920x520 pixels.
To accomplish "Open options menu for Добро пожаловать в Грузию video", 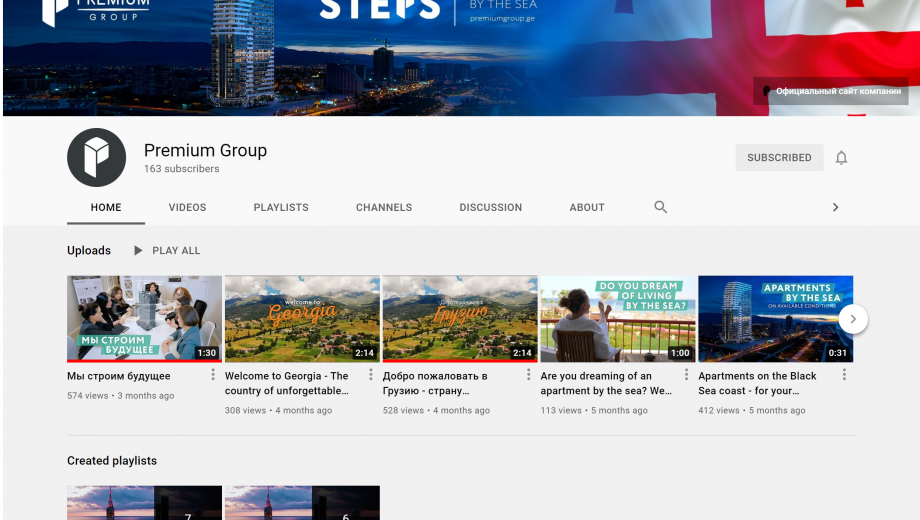I will coord(529,374).
